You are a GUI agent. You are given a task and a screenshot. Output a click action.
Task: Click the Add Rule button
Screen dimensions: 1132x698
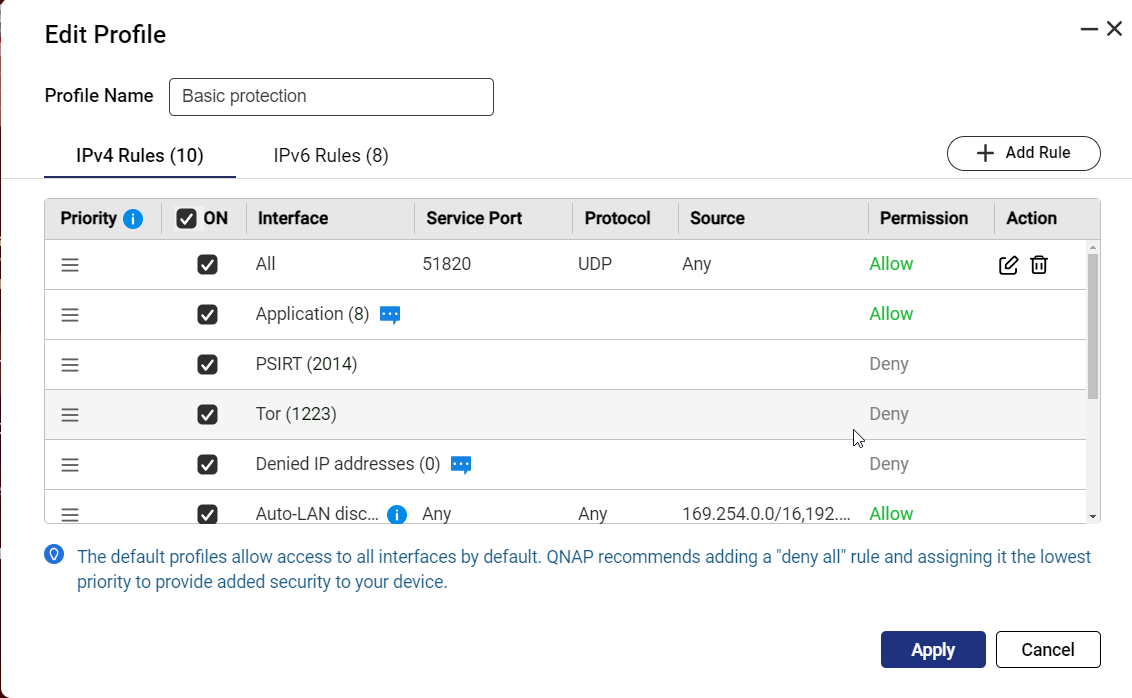(x=1023, y=153)
